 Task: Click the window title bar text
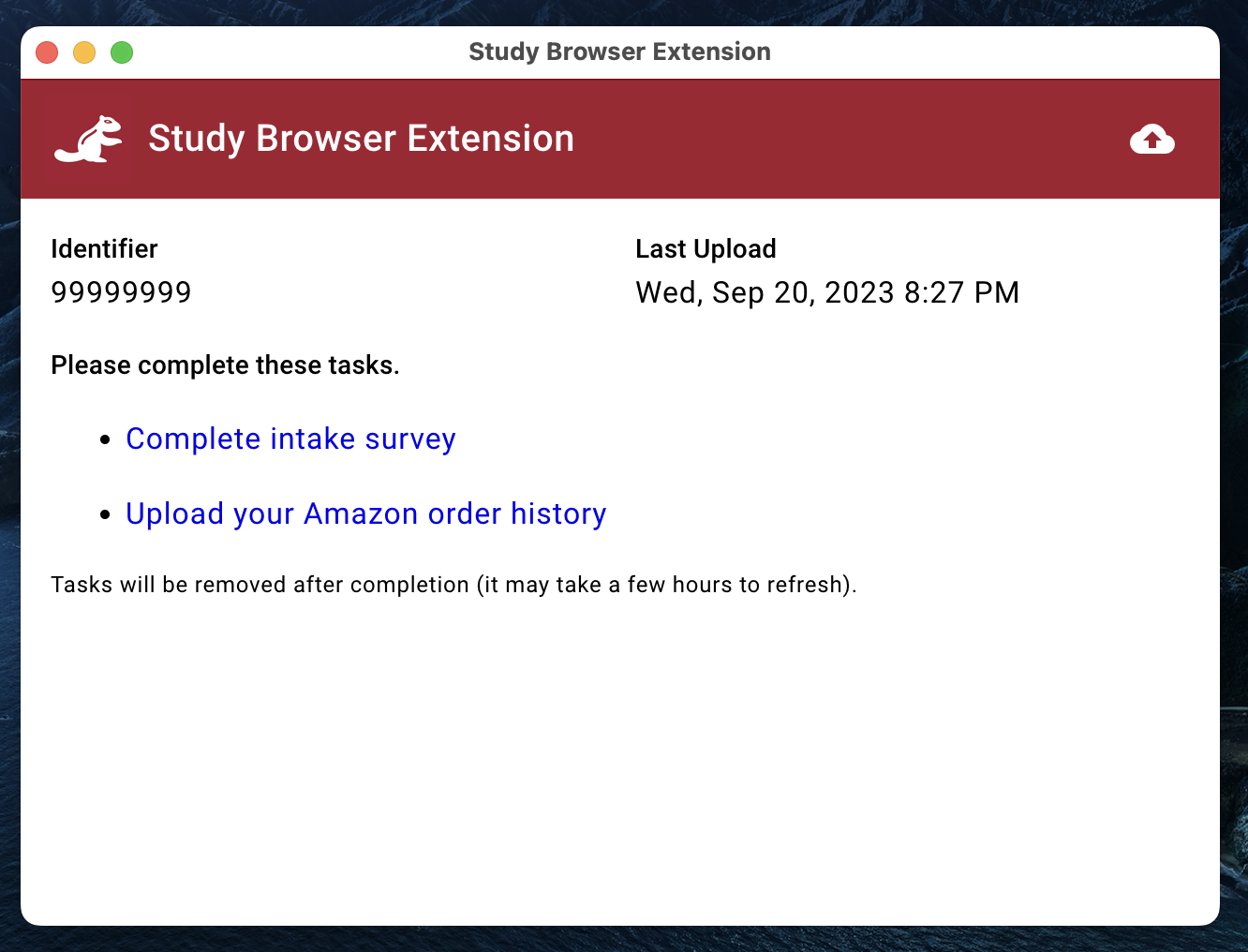coord(619,52)
